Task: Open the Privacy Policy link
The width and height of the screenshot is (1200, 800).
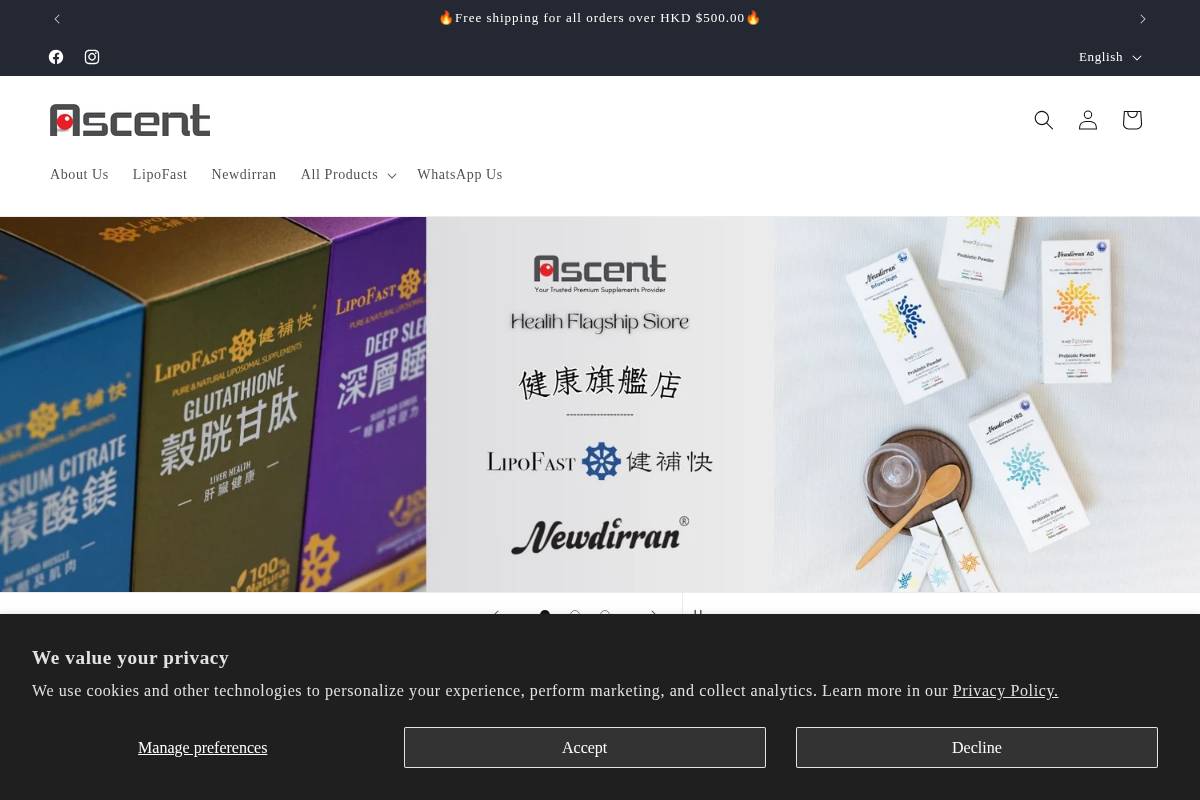Action: click(1005, 690)
